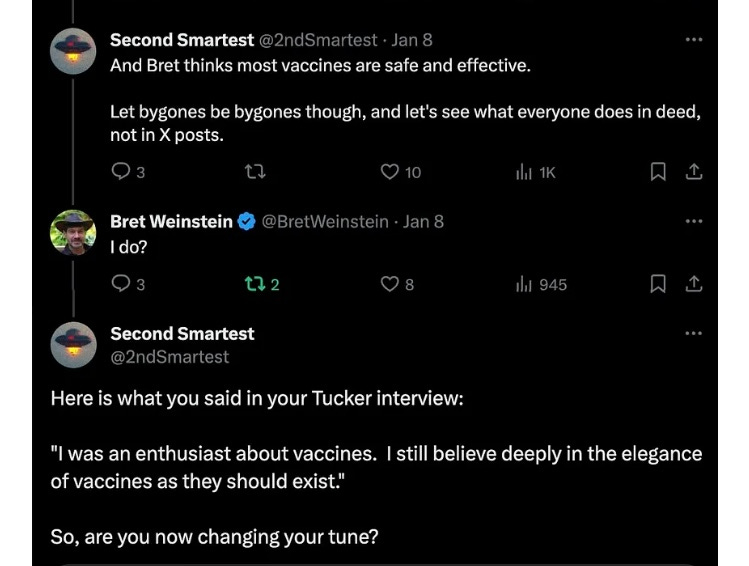Bookmark Second Smartest's first post
The height and width of the screenshot is (566, 749).
pos(658,171)
